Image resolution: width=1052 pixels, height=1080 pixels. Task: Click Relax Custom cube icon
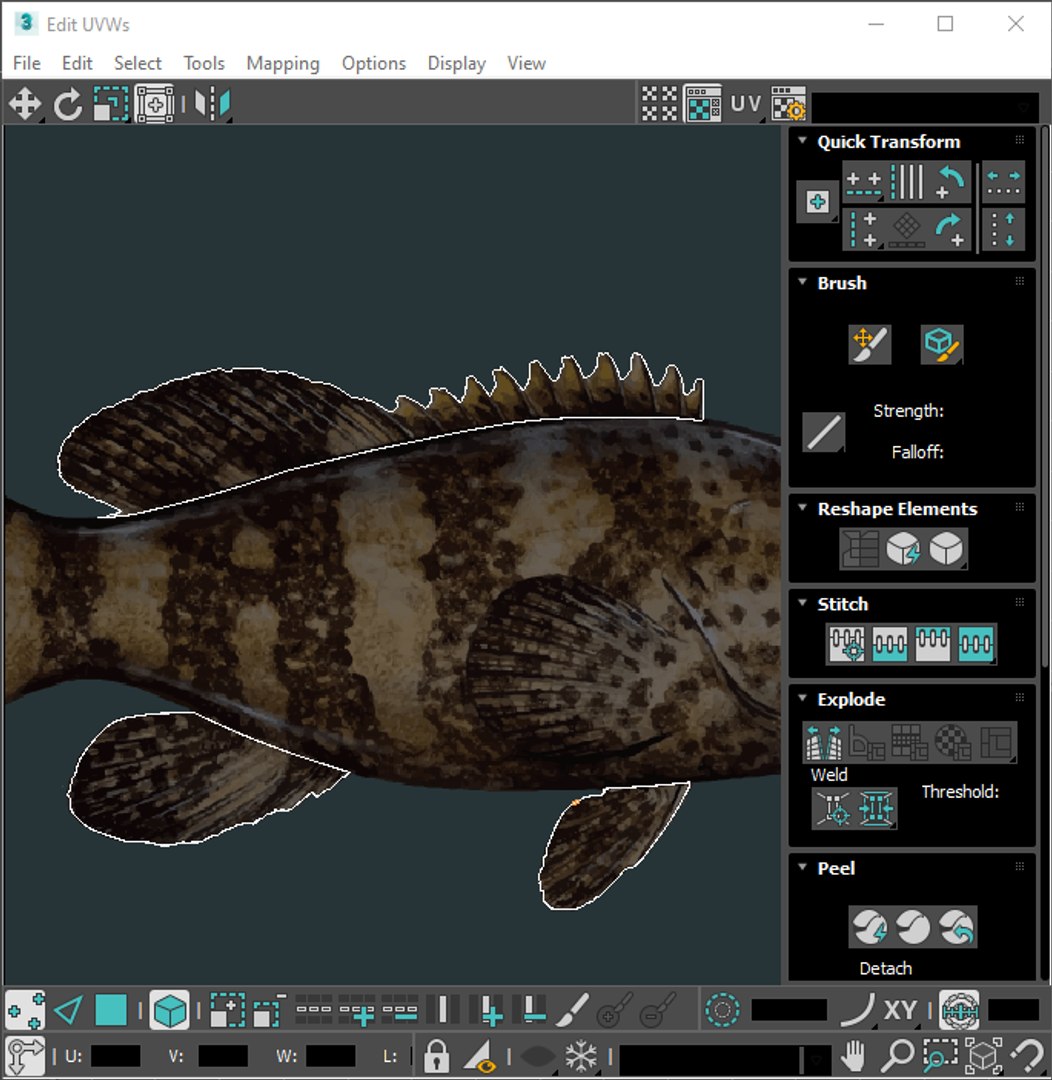(946, 549)
